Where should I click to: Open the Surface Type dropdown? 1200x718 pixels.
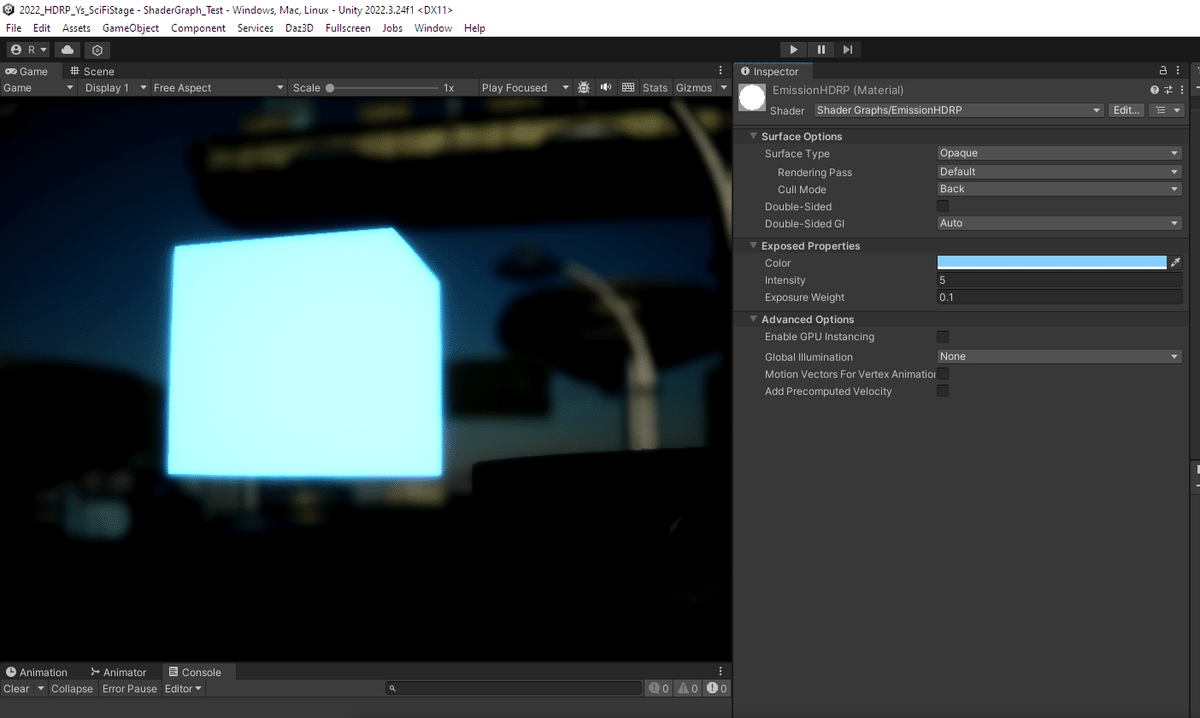click(x=1058, y=153)
